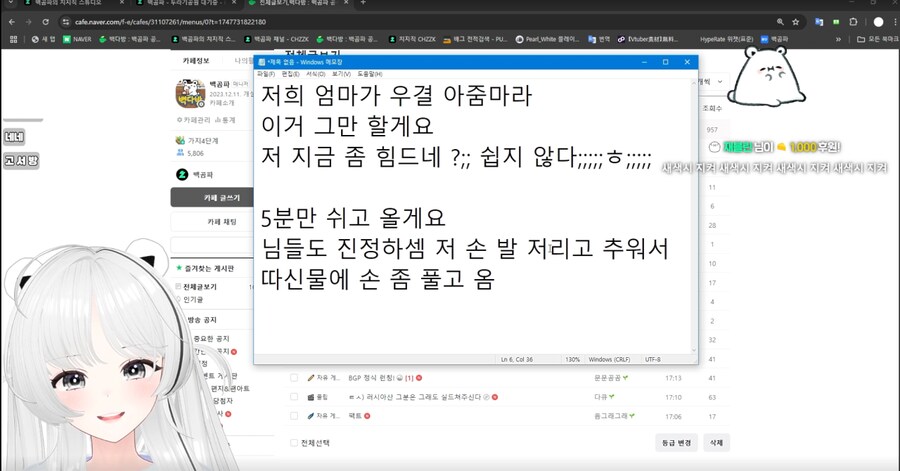Click the folder icon on the 올팁 row

(x=311, y=397)
